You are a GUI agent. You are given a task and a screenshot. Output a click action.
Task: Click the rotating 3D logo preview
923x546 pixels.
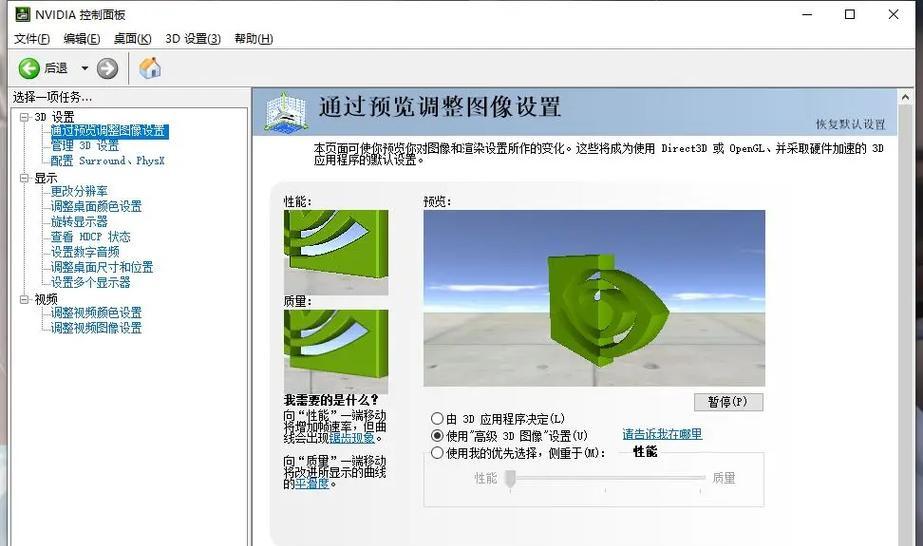(x=594, y=298)
